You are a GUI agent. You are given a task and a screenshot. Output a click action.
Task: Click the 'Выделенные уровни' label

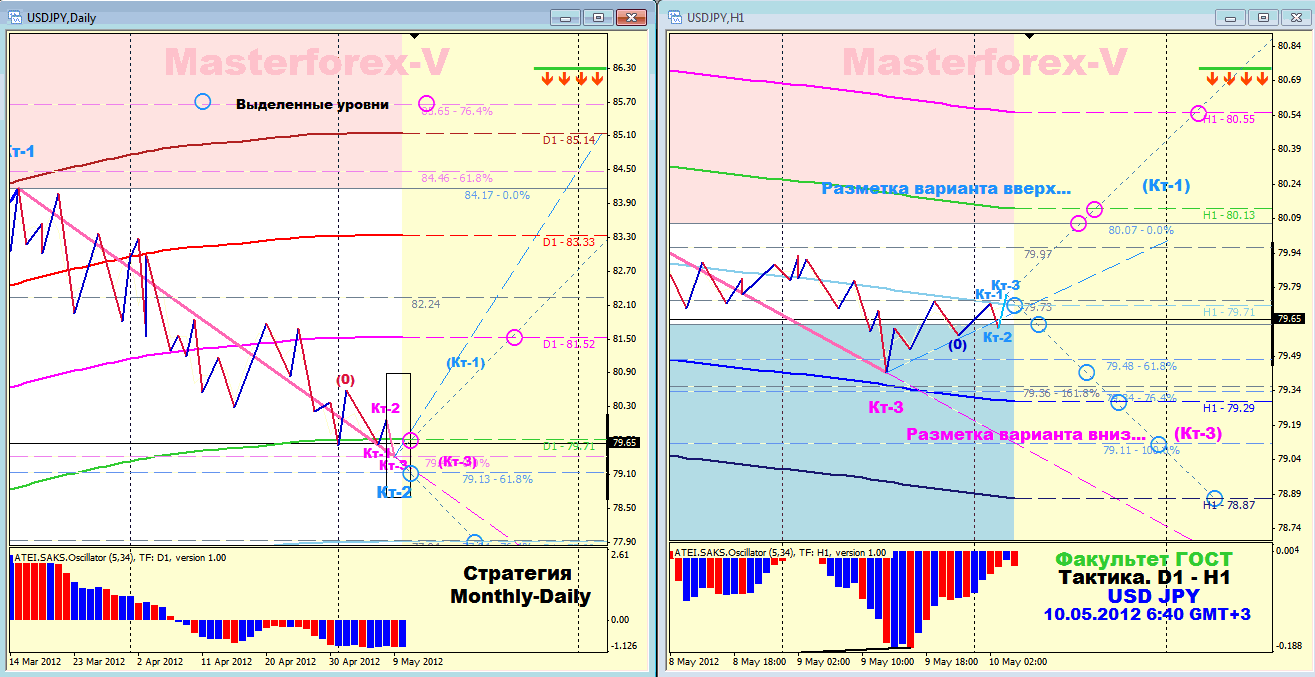[x=312, y=104]
